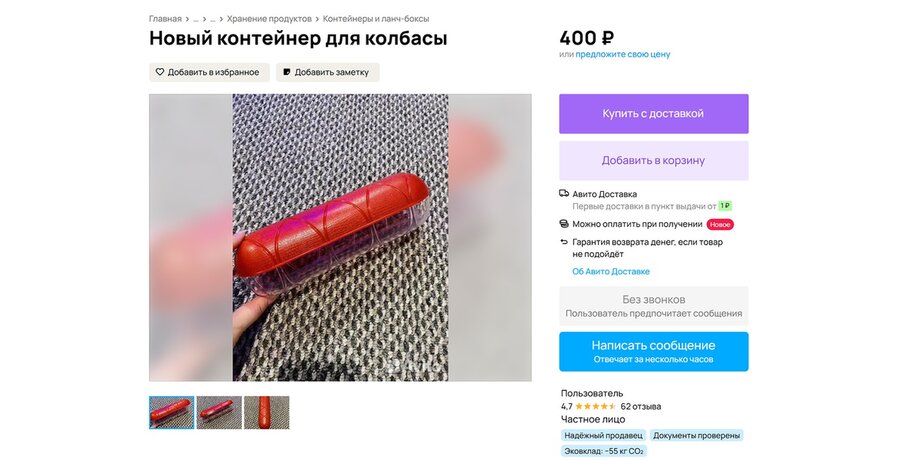Click Добавить в корзину button

click(654, 161)
